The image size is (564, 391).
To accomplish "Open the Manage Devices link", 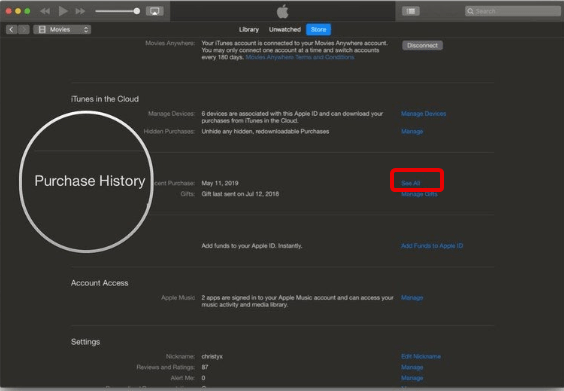I will click(x=423, y=114).
